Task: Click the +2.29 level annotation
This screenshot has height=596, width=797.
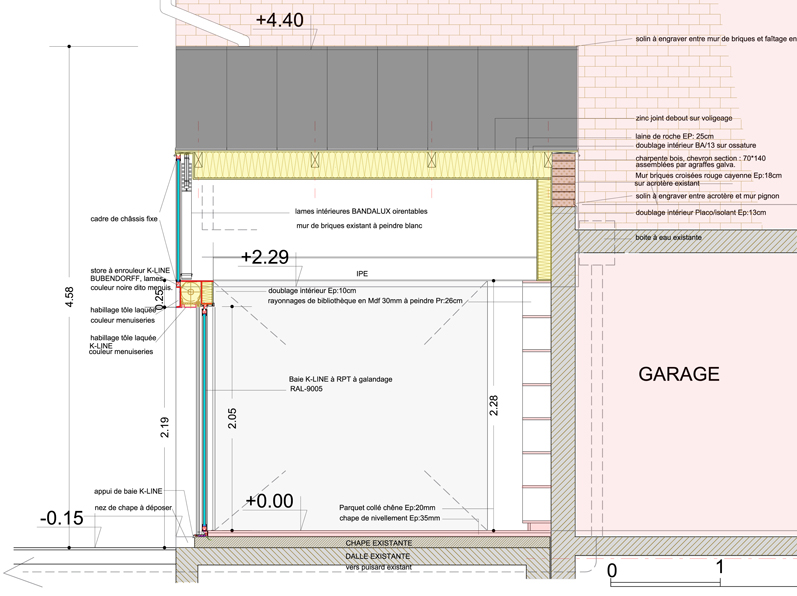Action: [265, 257]
